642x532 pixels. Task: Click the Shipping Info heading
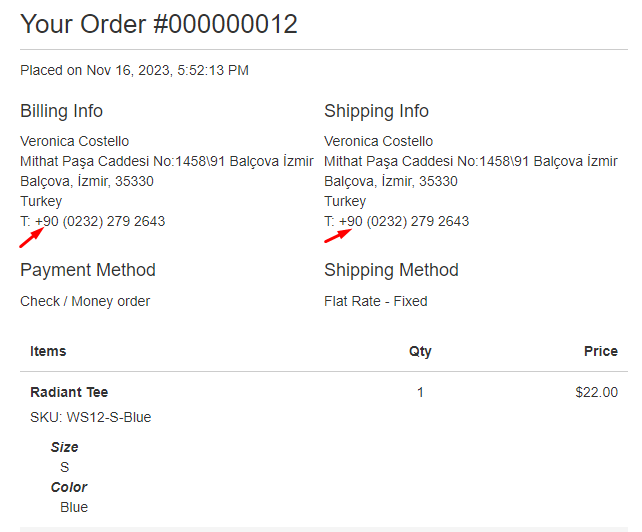coord(376,111)
